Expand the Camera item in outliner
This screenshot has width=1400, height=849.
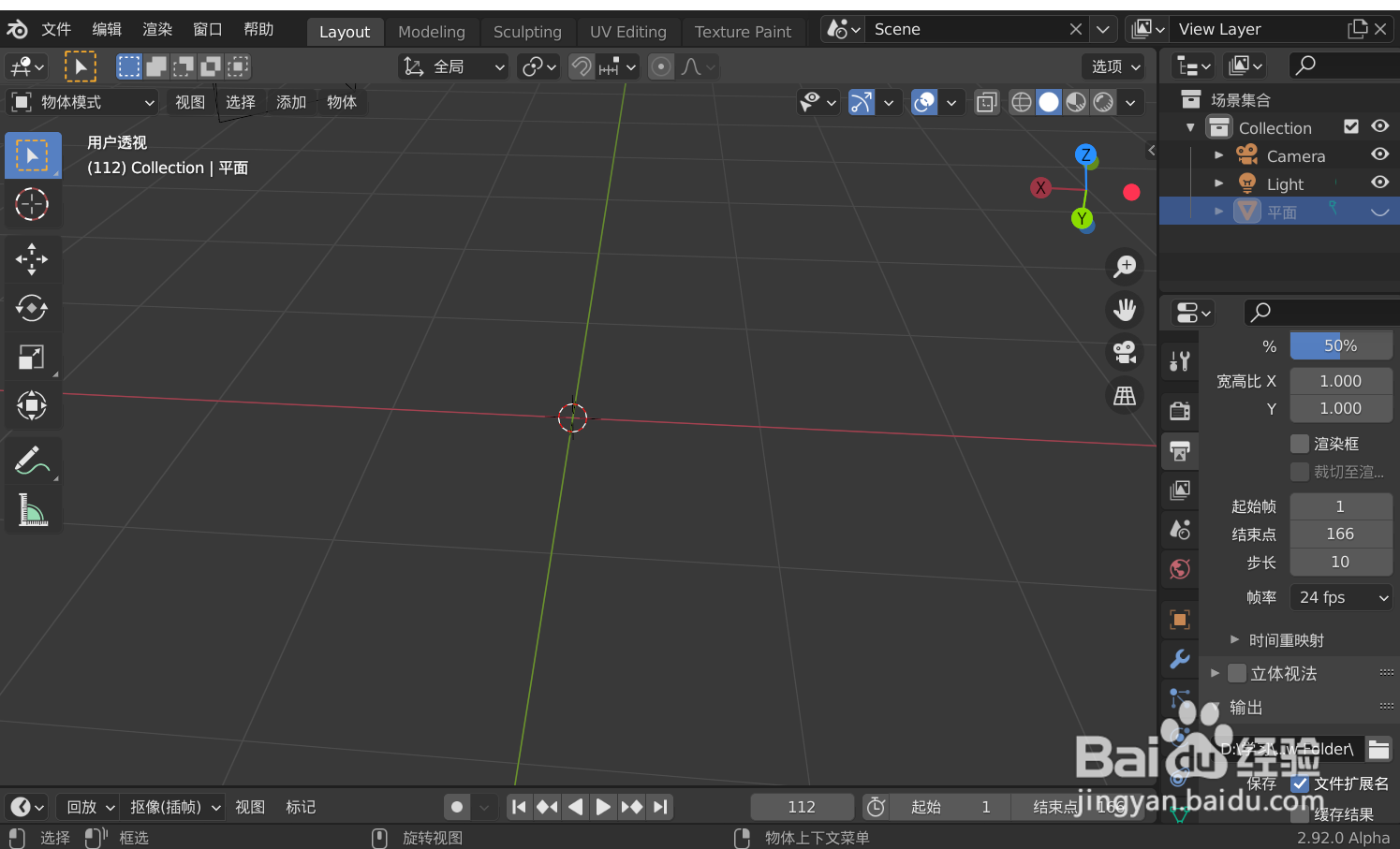1218,154
